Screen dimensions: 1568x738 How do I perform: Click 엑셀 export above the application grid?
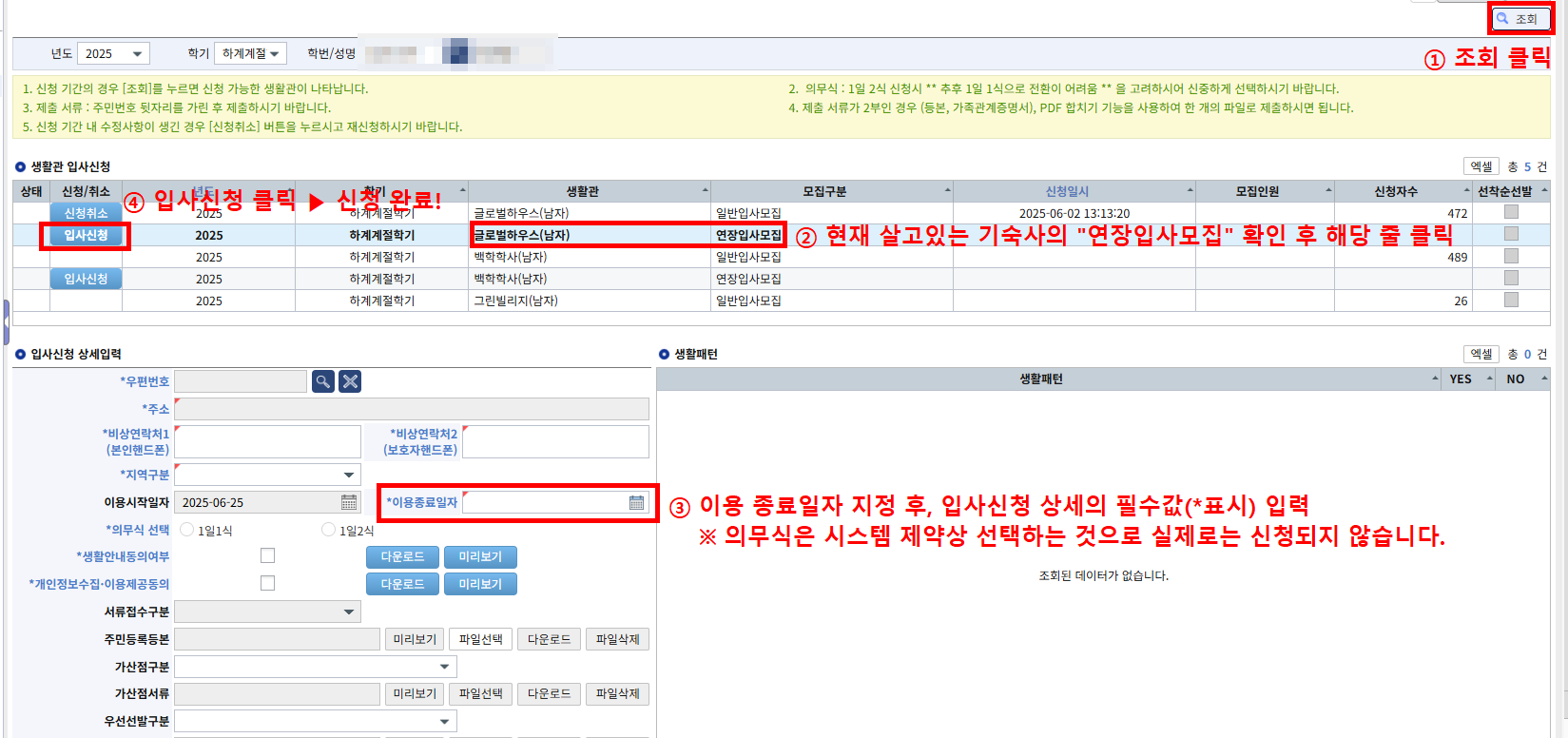[x=1481, y=166]
